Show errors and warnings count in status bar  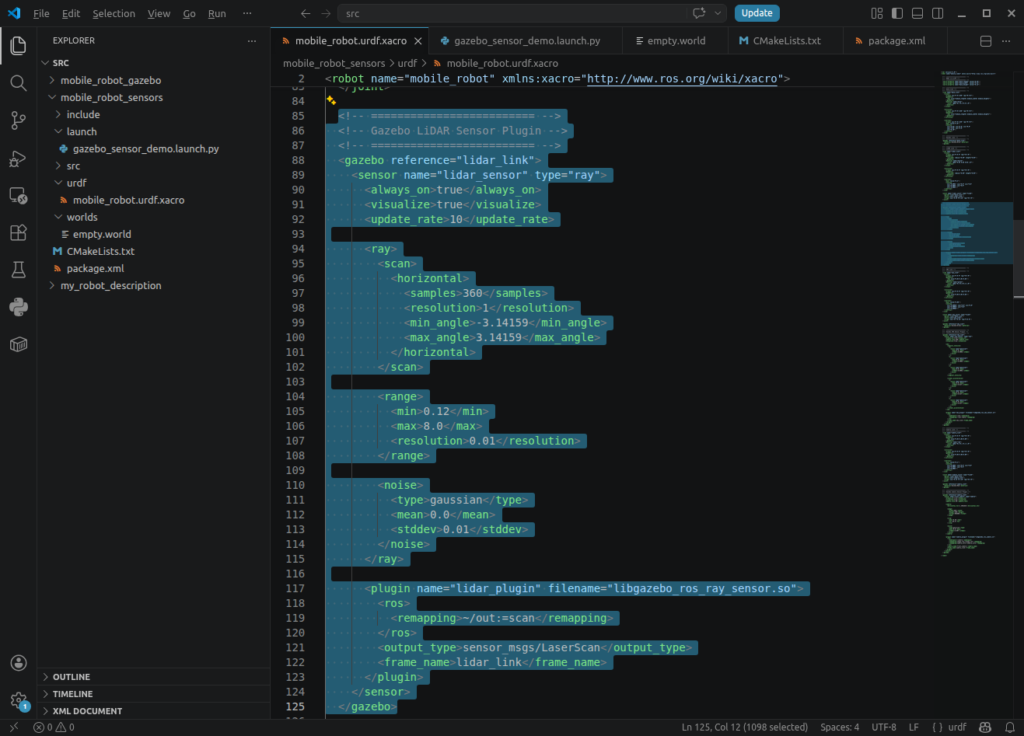tap(54, 727)
